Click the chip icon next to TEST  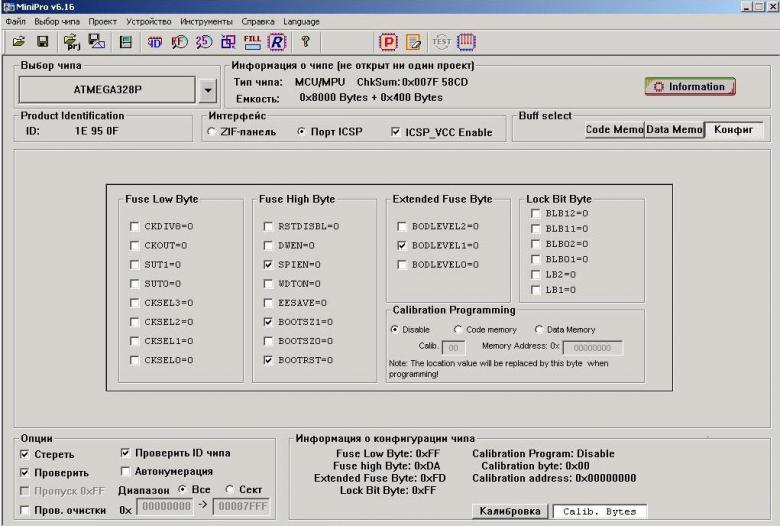point(466,42)
